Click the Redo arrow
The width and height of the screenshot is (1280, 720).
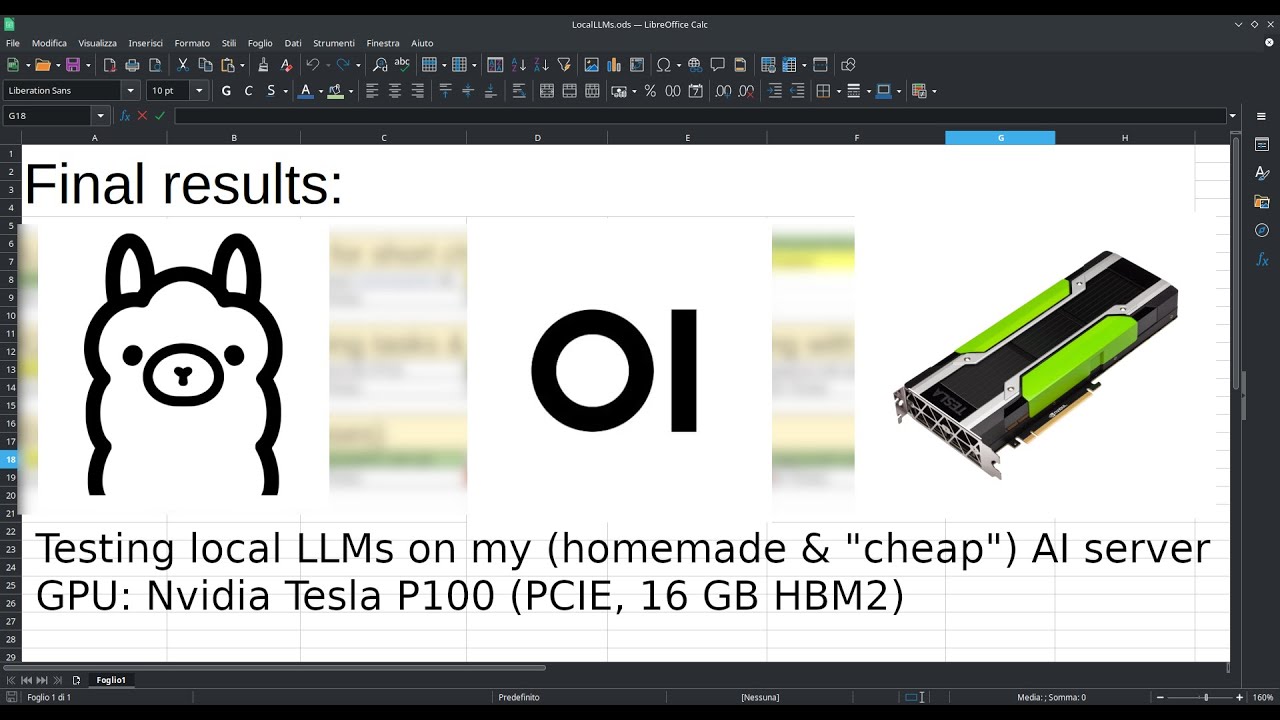343,65
